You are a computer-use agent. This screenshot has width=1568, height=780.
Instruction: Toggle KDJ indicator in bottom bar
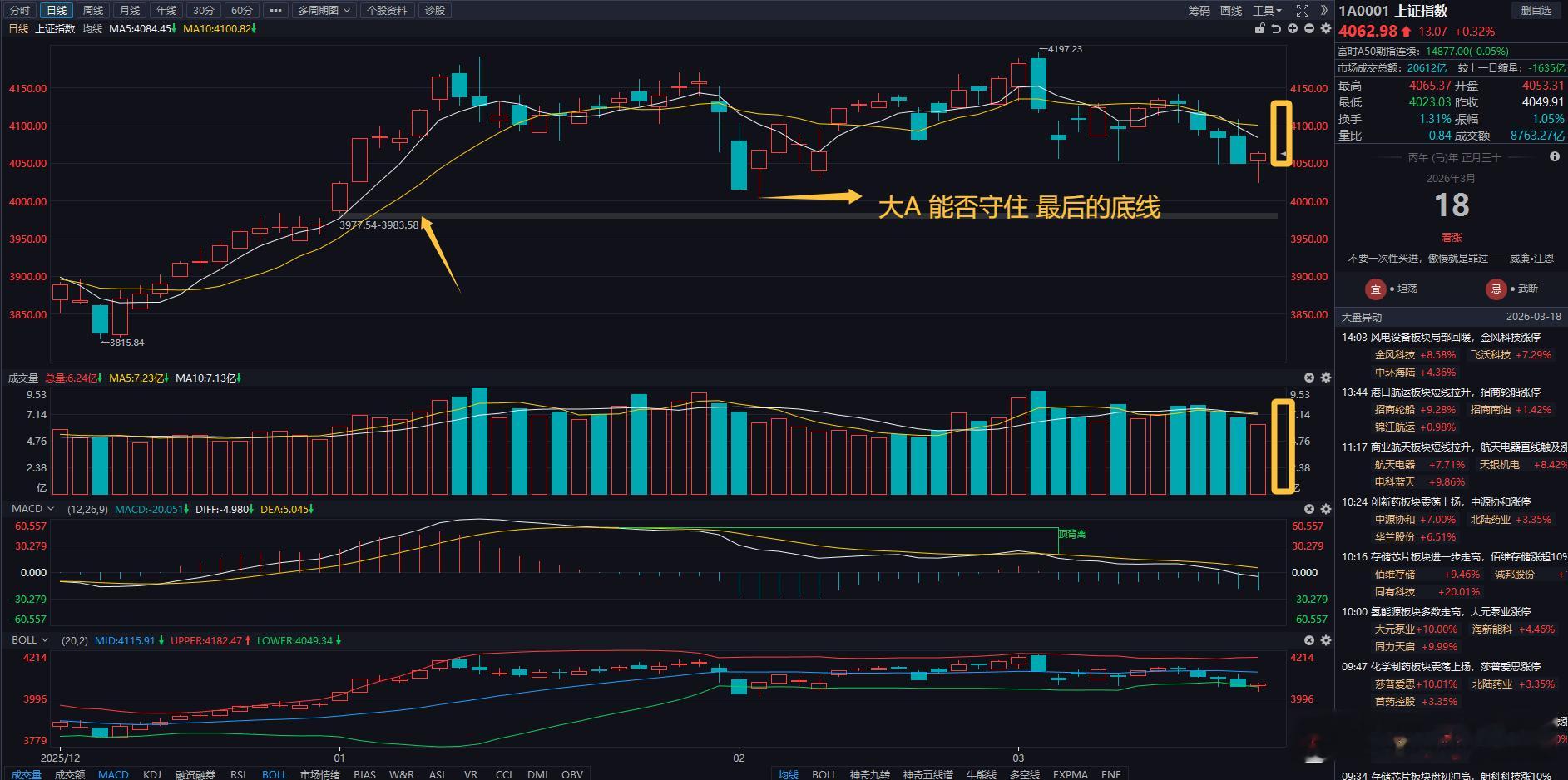152,774
